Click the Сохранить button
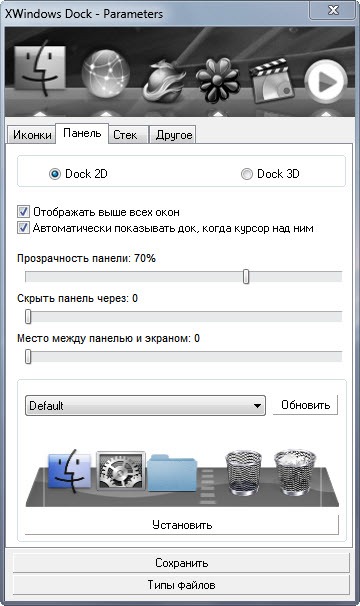This screenshot has height=606, width=360. [181, 563]
